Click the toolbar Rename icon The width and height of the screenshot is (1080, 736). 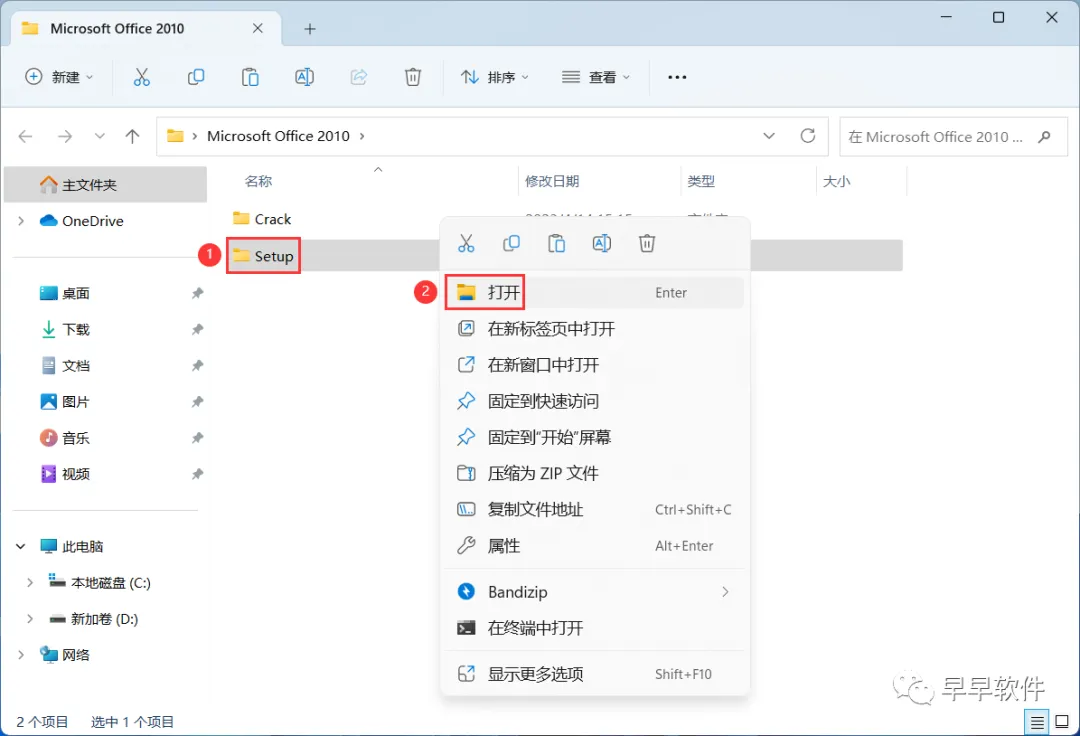point(304,77)
